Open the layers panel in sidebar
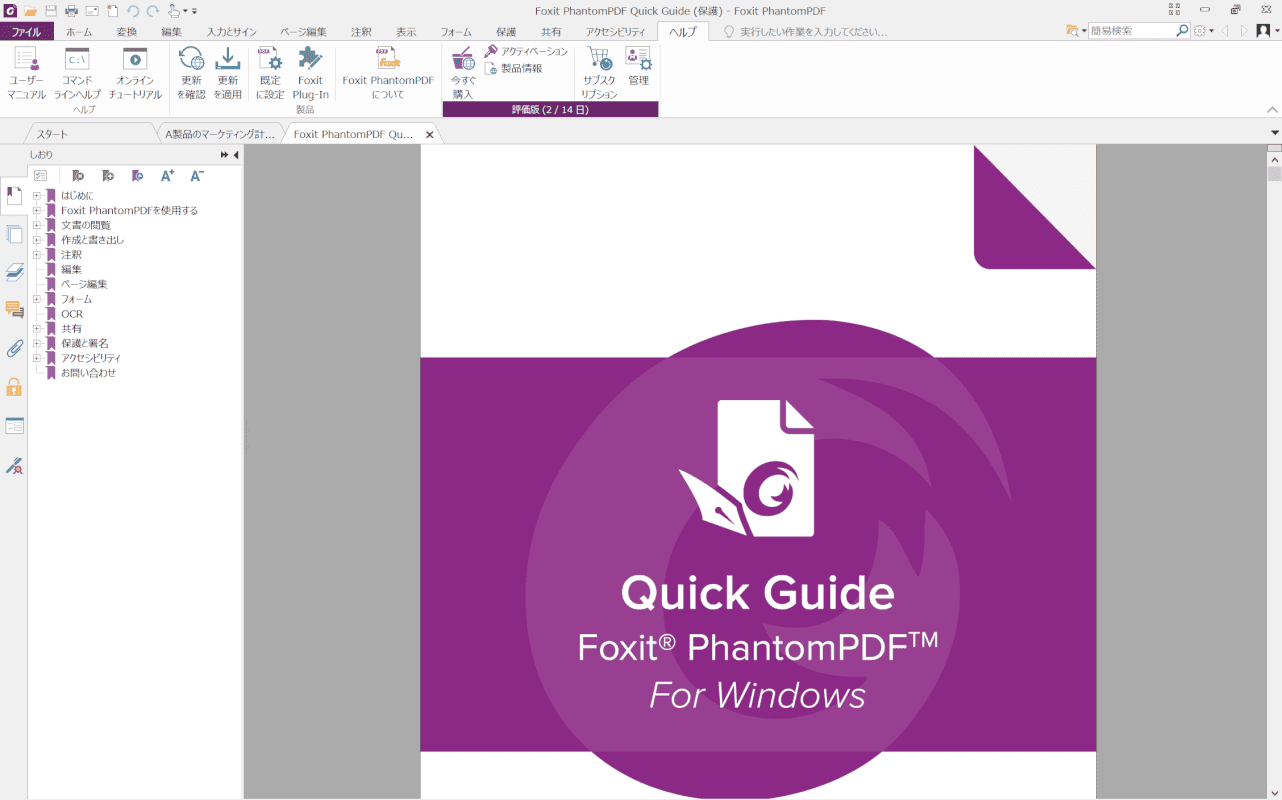Viewport: 1282px width, 800px height. point(14,272)
